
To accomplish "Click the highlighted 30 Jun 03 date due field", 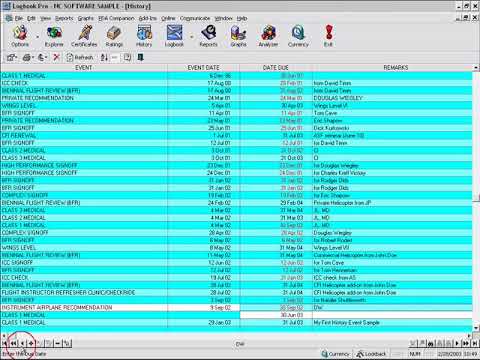I will [276, 315].
